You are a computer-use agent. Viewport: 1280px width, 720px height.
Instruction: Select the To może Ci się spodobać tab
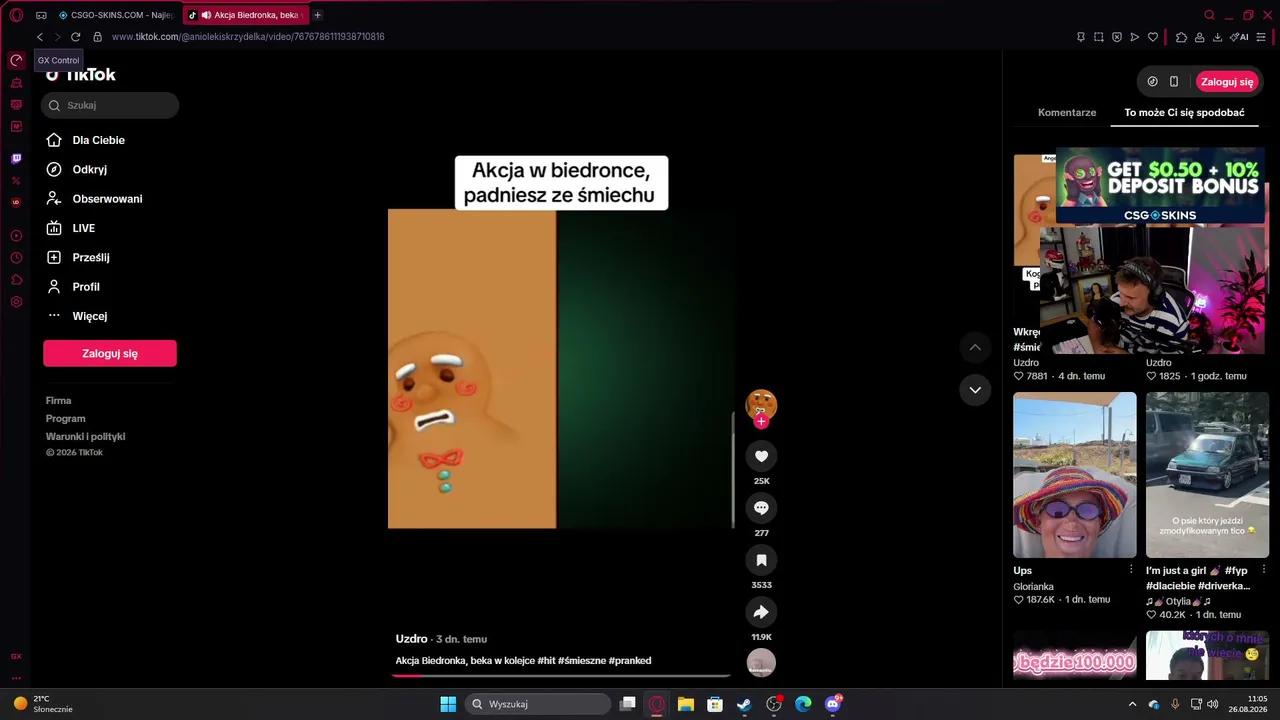click(x=1184, y=113)
